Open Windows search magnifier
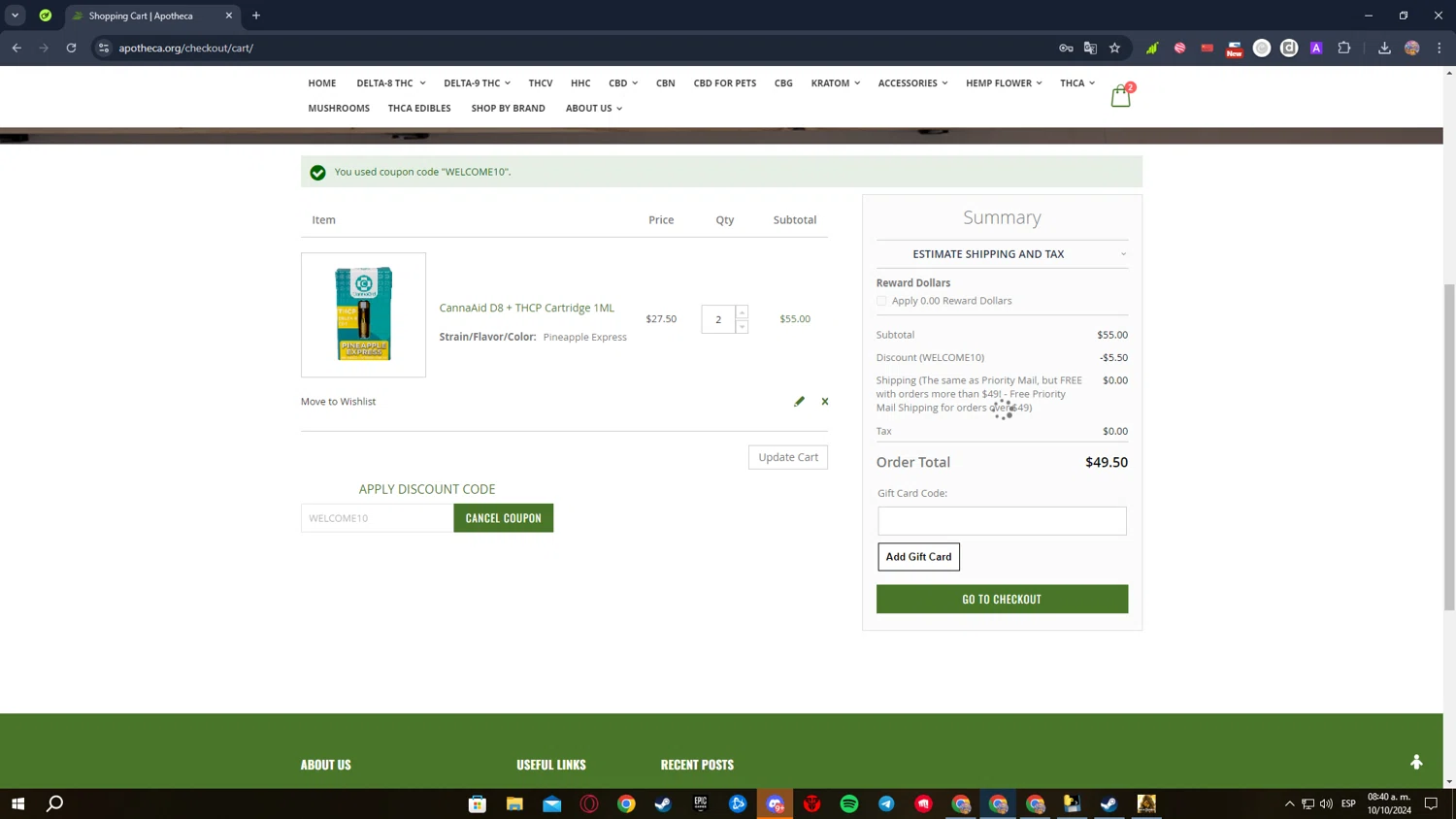 55,803
